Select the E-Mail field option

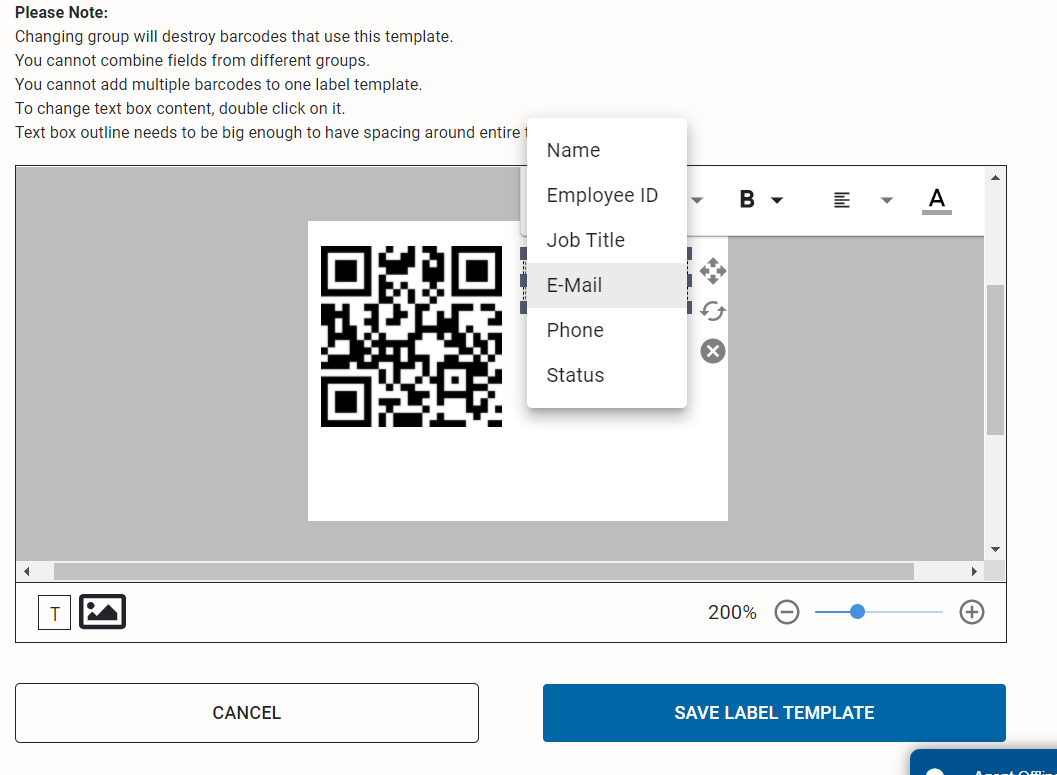(607, 285)
